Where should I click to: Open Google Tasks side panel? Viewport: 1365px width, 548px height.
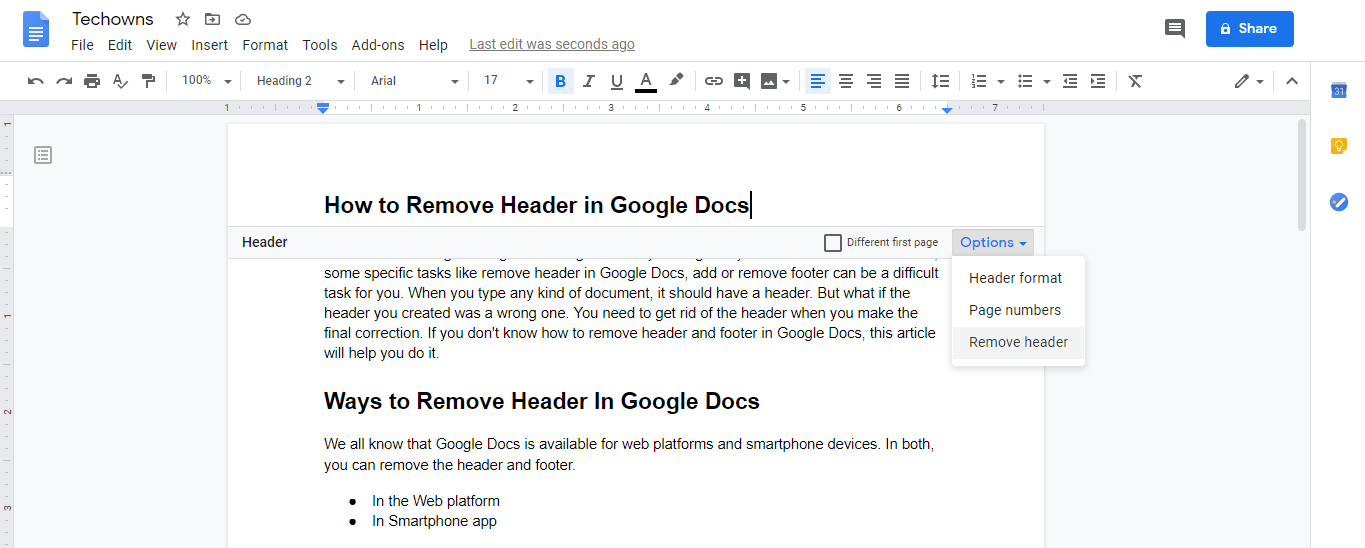pos(1339,202)
